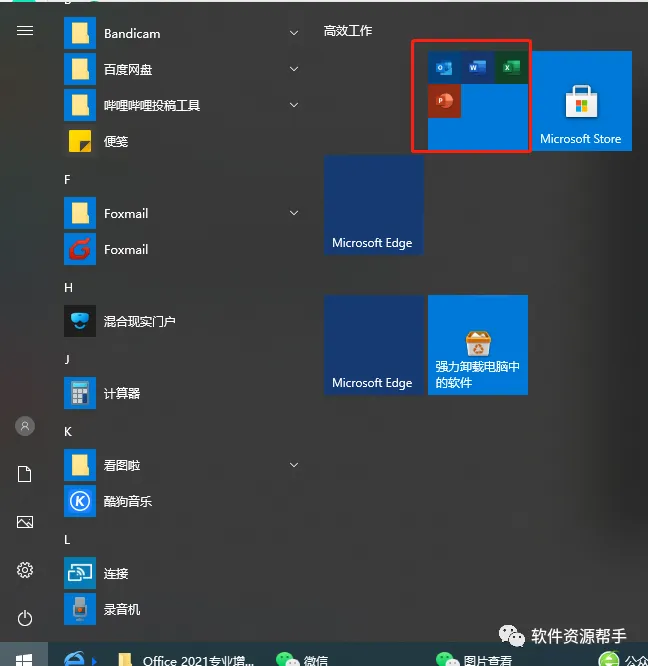
Task: Switch to the 微信 taskbar item
Action: coord(302,659)
